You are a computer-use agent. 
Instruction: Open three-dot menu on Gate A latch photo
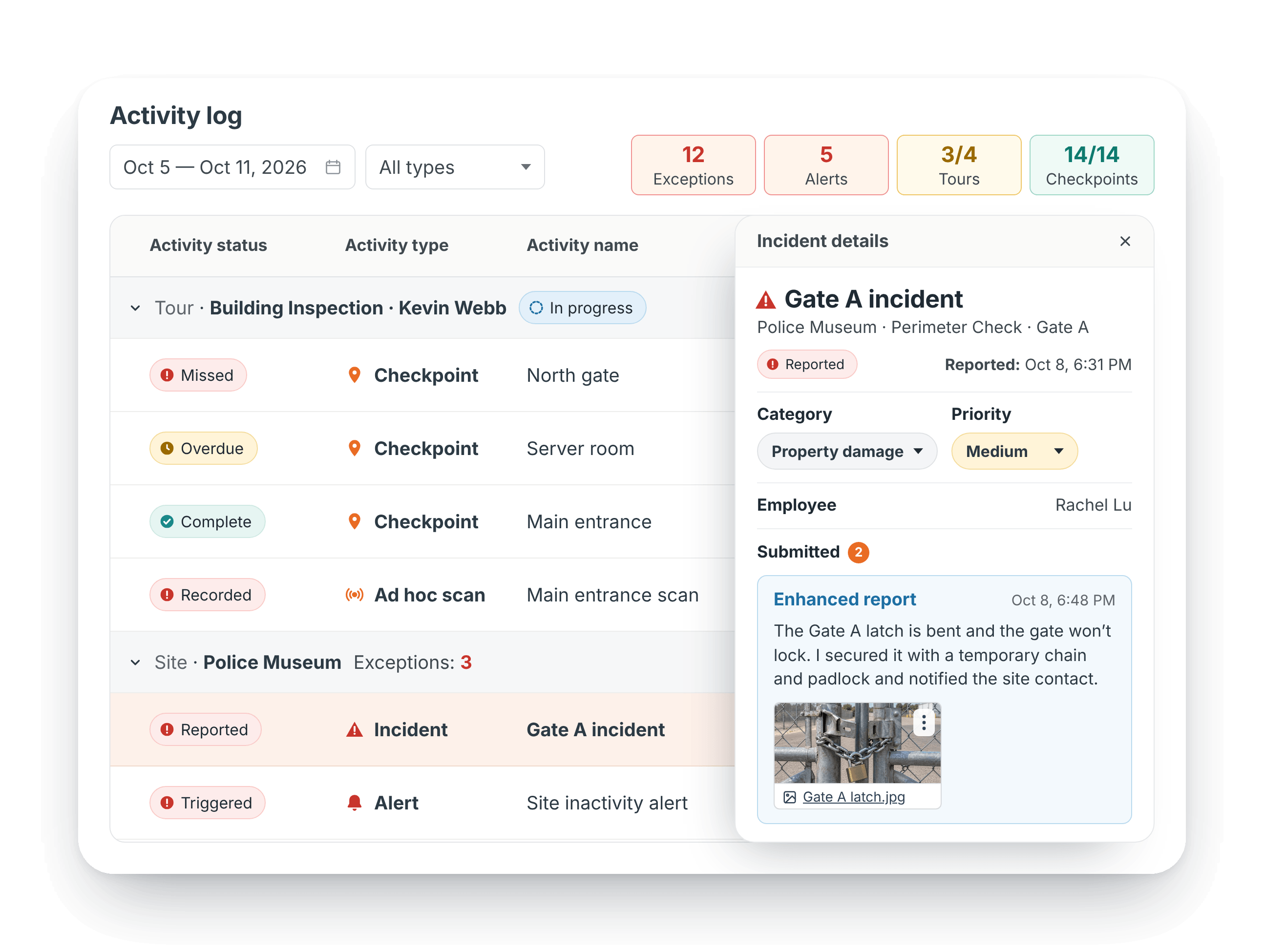[x=924, y=723]
